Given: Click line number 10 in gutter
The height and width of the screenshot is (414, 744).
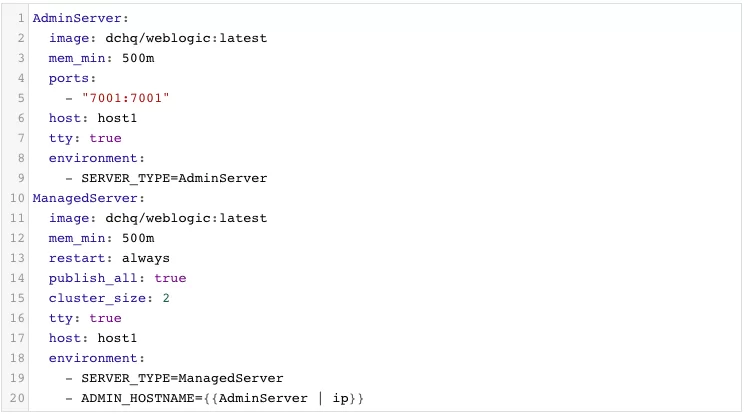Looking at the screenshot, I should pos(17,198).
